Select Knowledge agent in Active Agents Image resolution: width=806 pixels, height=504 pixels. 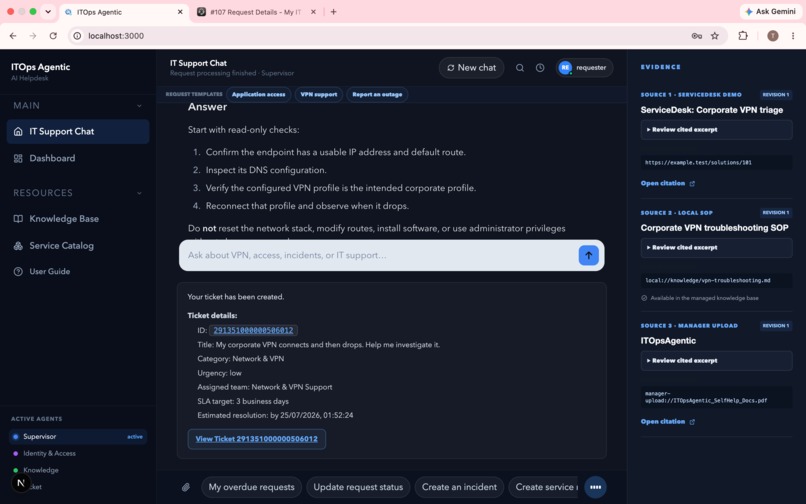click(78, 470)
